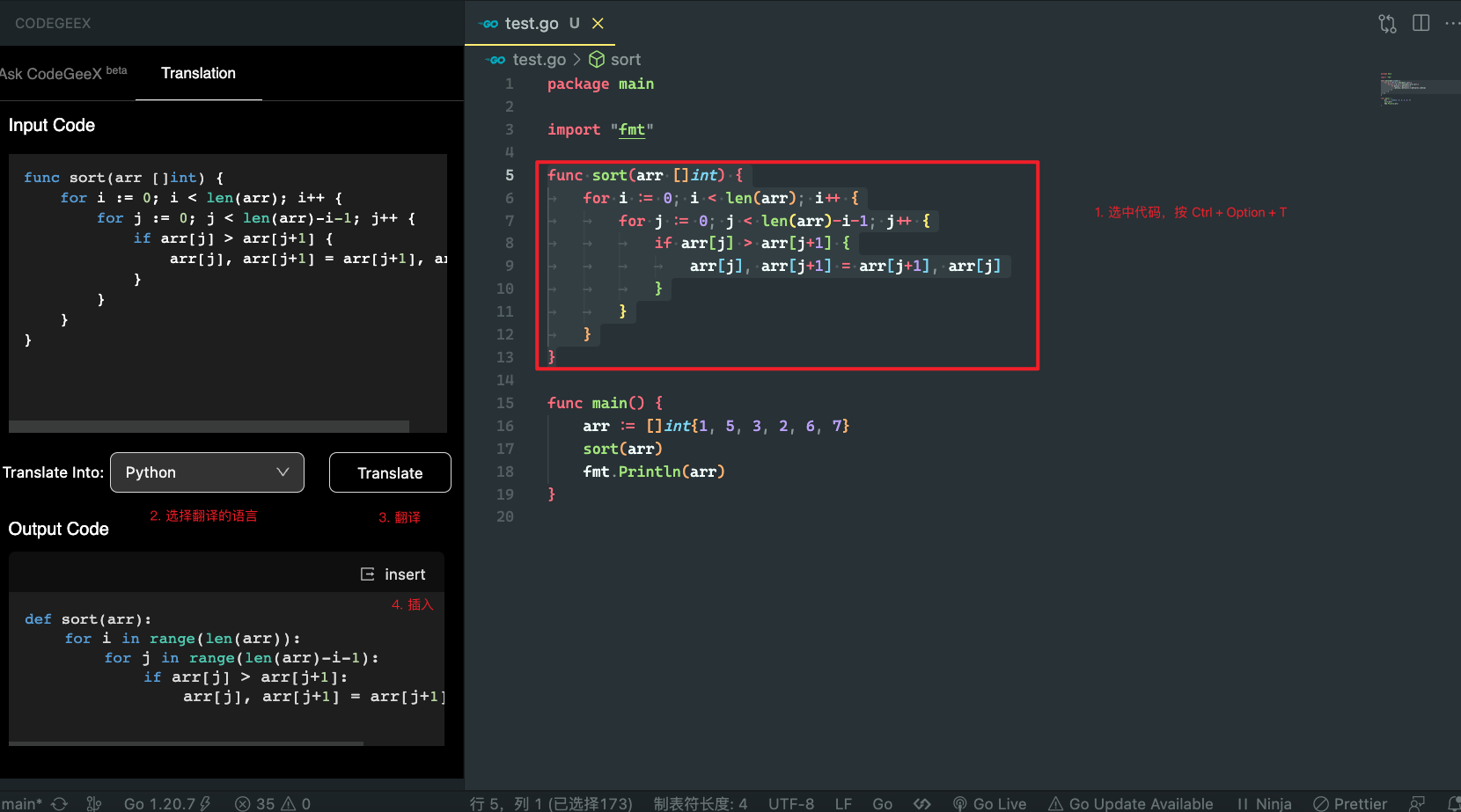Open the errors and warnings status indicator

(273, 803)
